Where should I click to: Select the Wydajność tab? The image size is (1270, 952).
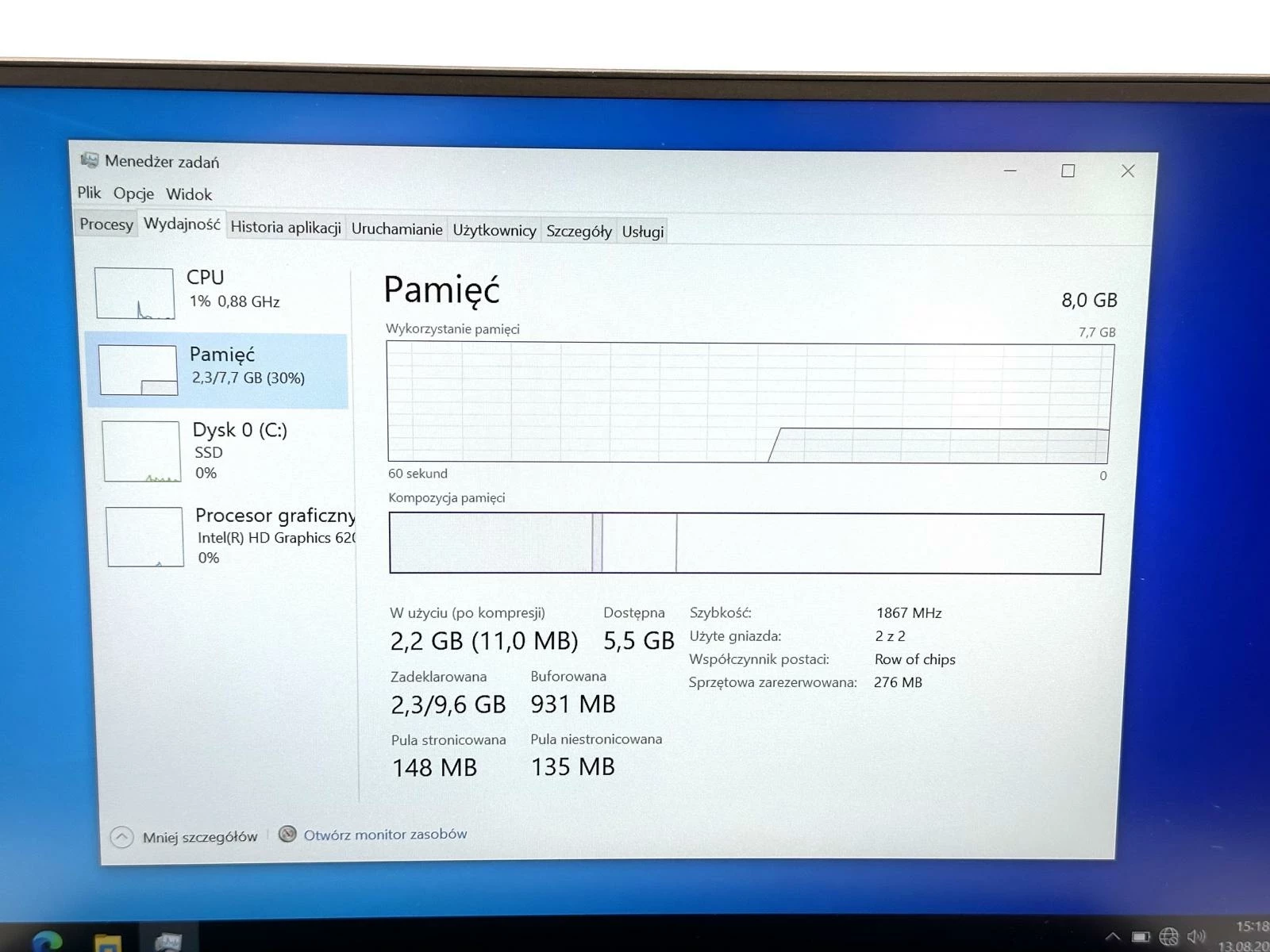(182, 225)
